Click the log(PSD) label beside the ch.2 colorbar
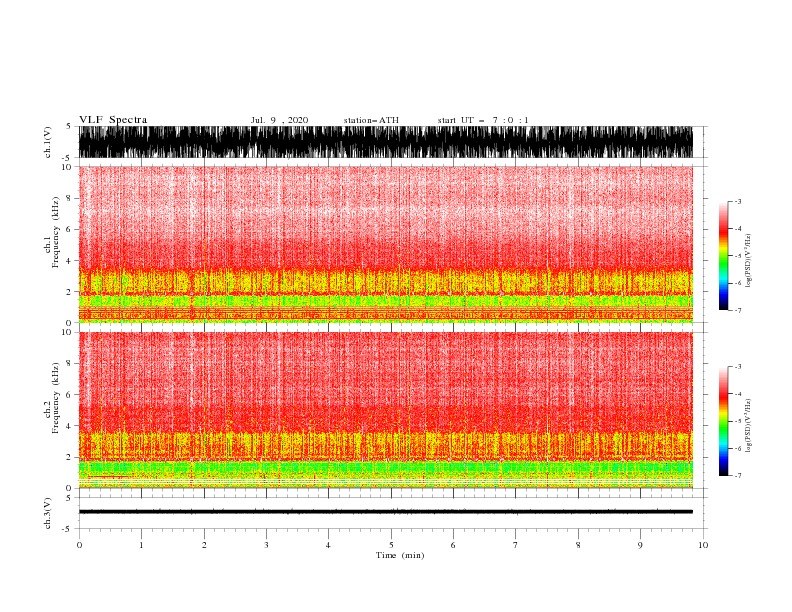The width and height of the screenshot is (792, 612). [x=748, y=426]
